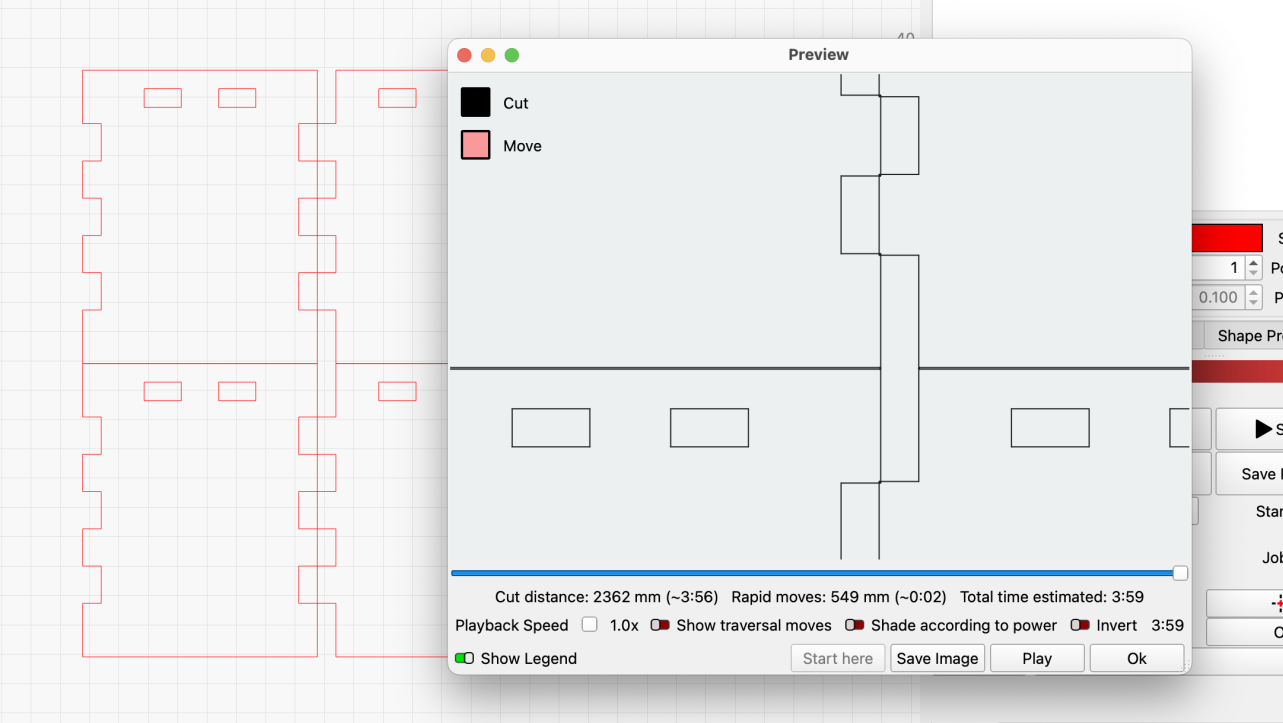This screenshot has width=1283, height=723.
Task: Disable the Show Legend toggle
Action: [x=464, y=658]
